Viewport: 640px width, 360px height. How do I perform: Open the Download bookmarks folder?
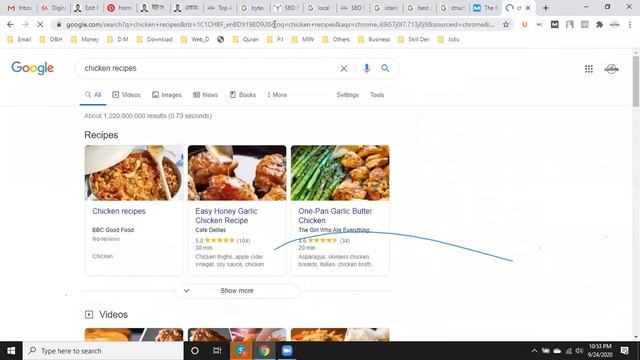[155, 40]
